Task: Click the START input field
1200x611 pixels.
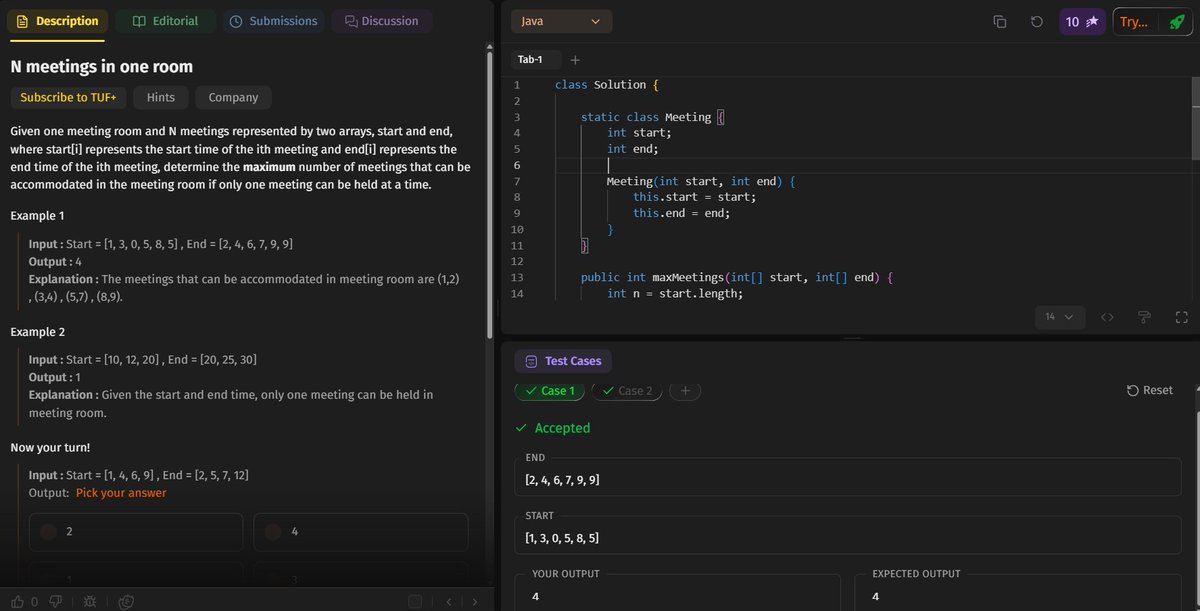Action: pyautogui.click(x=849, y=537)
